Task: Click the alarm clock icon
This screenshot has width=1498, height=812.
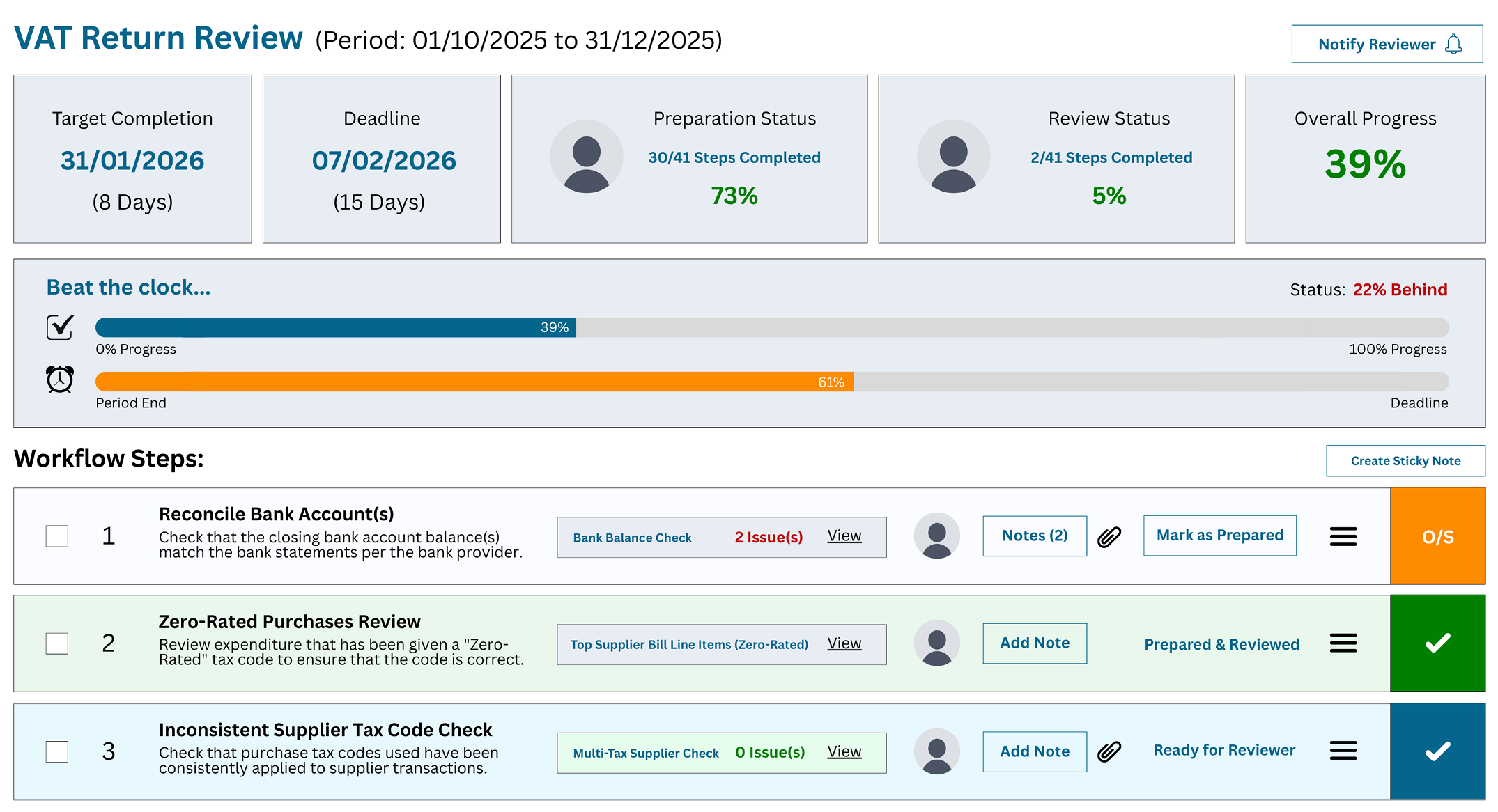Action: coord(60,380)
